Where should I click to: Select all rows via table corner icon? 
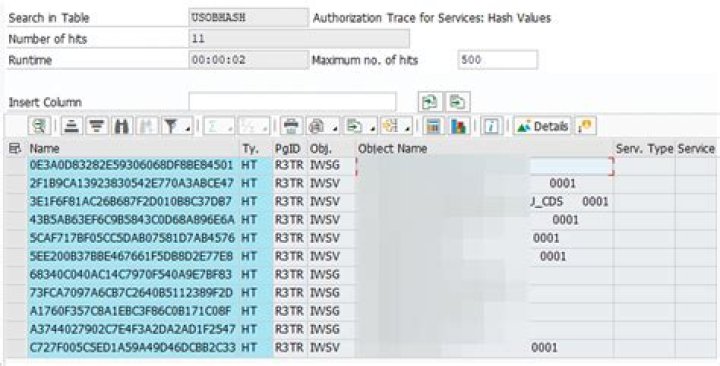[x=15, y=148]
